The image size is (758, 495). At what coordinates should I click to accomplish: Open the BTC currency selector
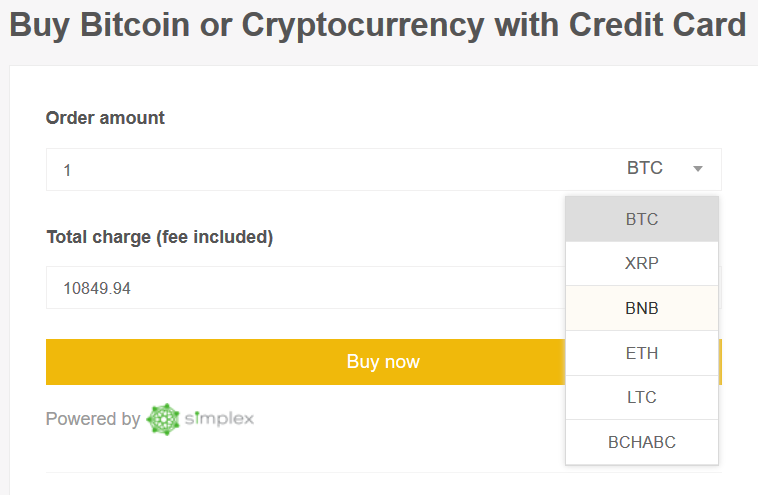click(x=665, y=168)
